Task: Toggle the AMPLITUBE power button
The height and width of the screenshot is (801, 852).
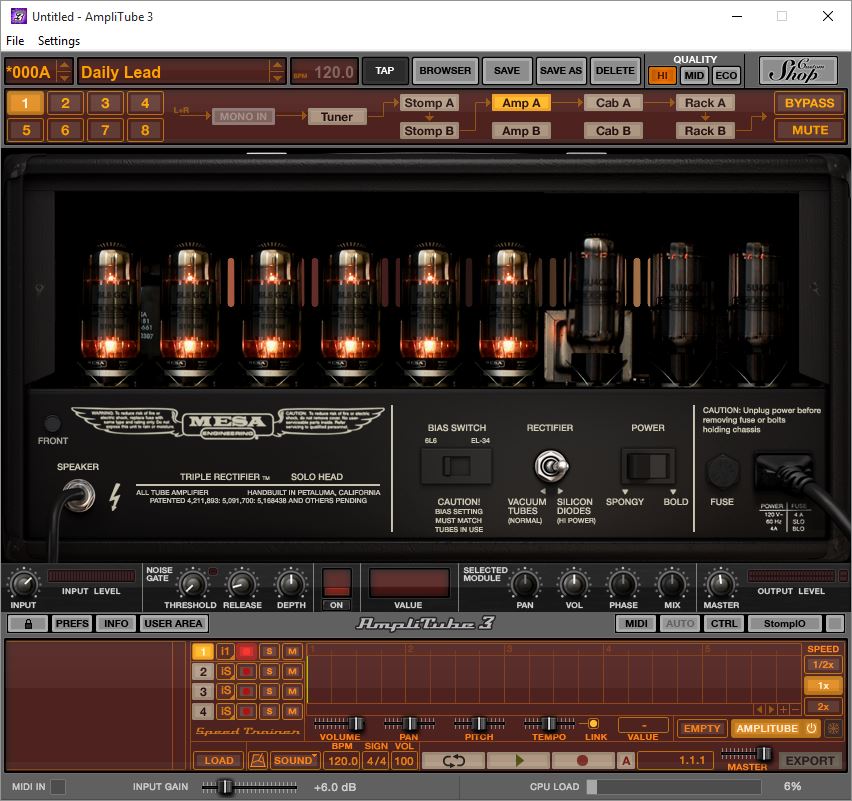Action: pos(811,728)
